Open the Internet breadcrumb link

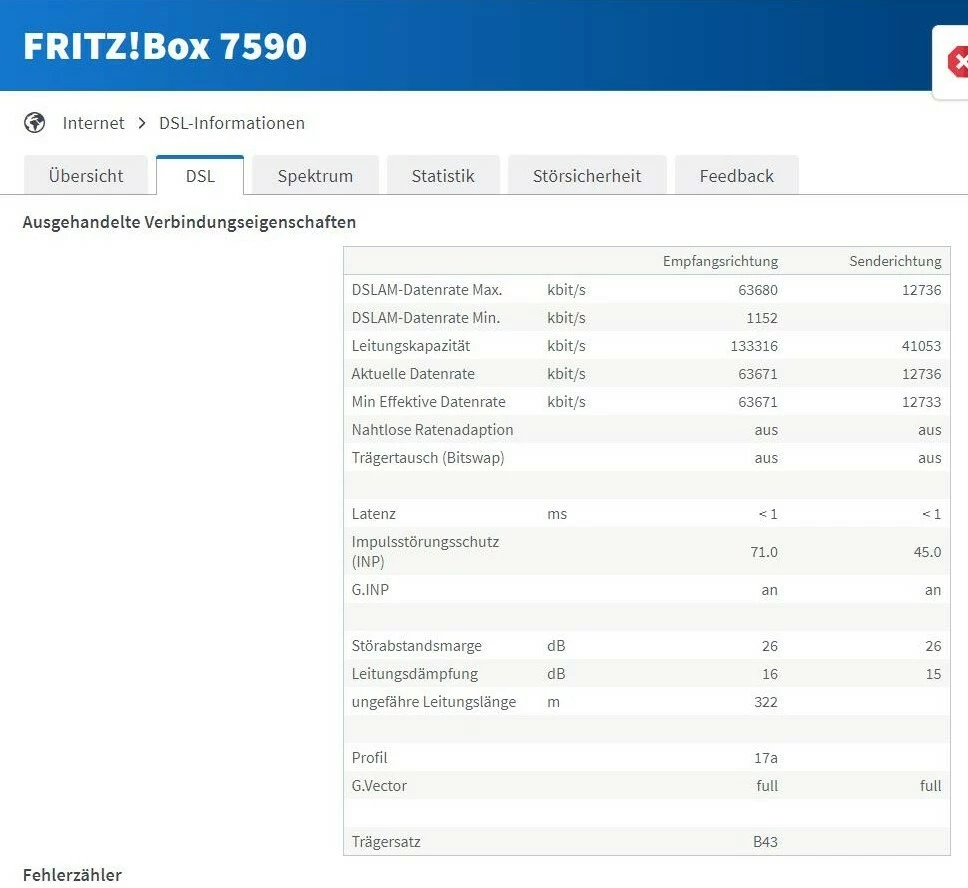pyautogui.click(x=93, y=123)
